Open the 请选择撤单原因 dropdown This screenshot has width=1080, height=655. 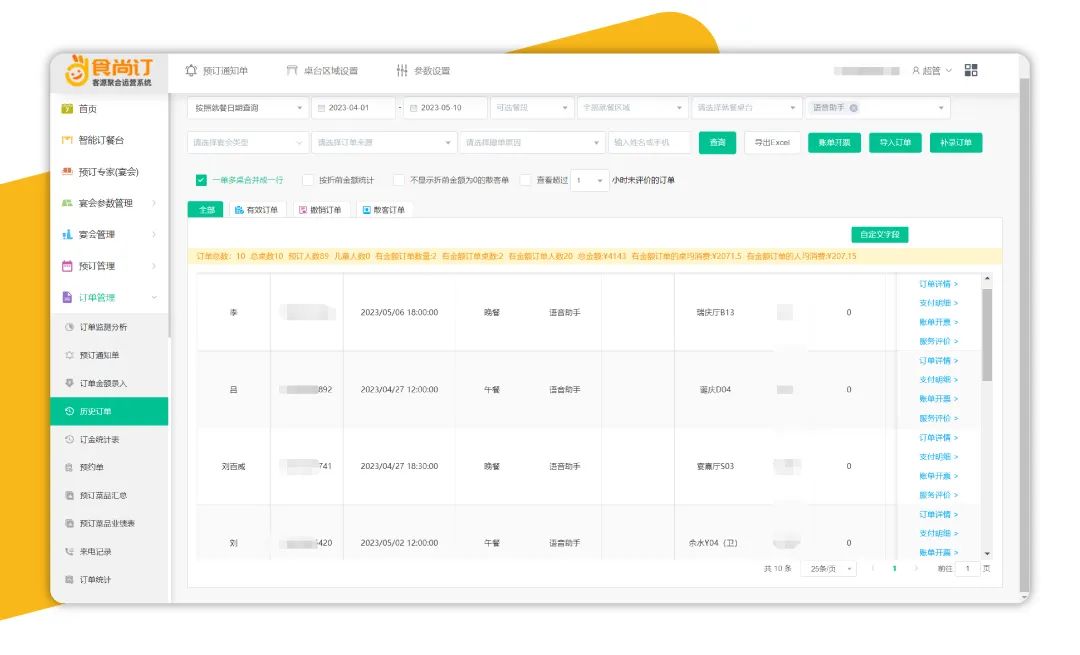click(x=532, y=143)
